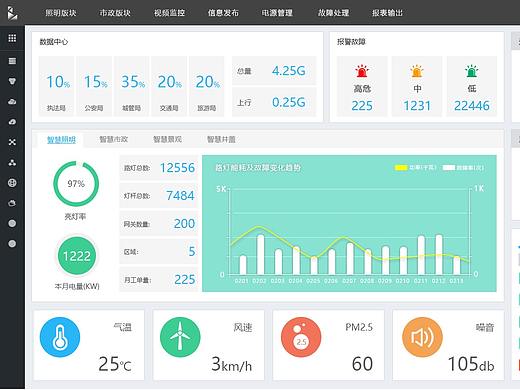
Task: Click the three-node network icon in the sidebar
Action: (x=12, y=163)
